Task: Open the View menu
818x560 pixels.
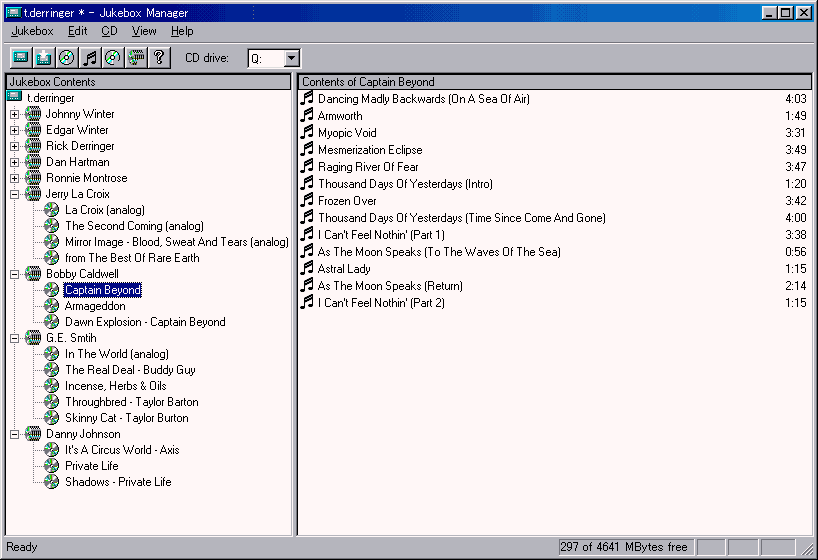Action: (x=144, y=31)
